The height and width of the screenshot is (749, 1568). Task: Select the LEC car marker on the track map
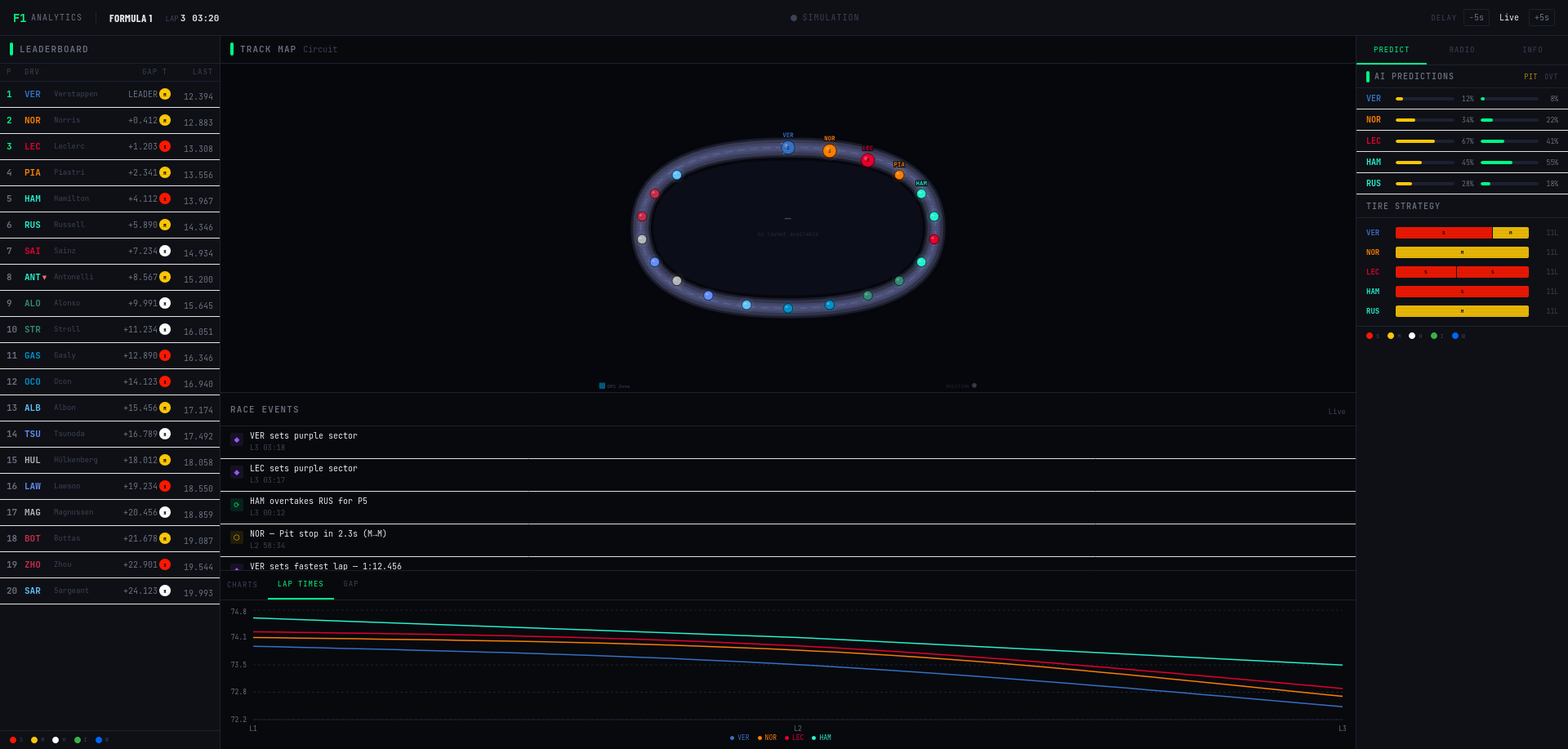tap(867, 160)
